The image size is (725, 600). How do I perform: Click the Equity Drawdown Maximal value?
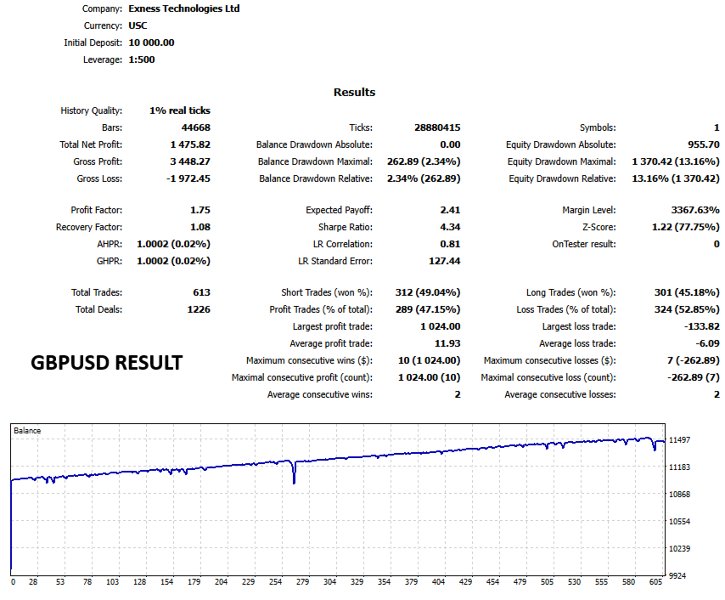[x=676, y=162]
